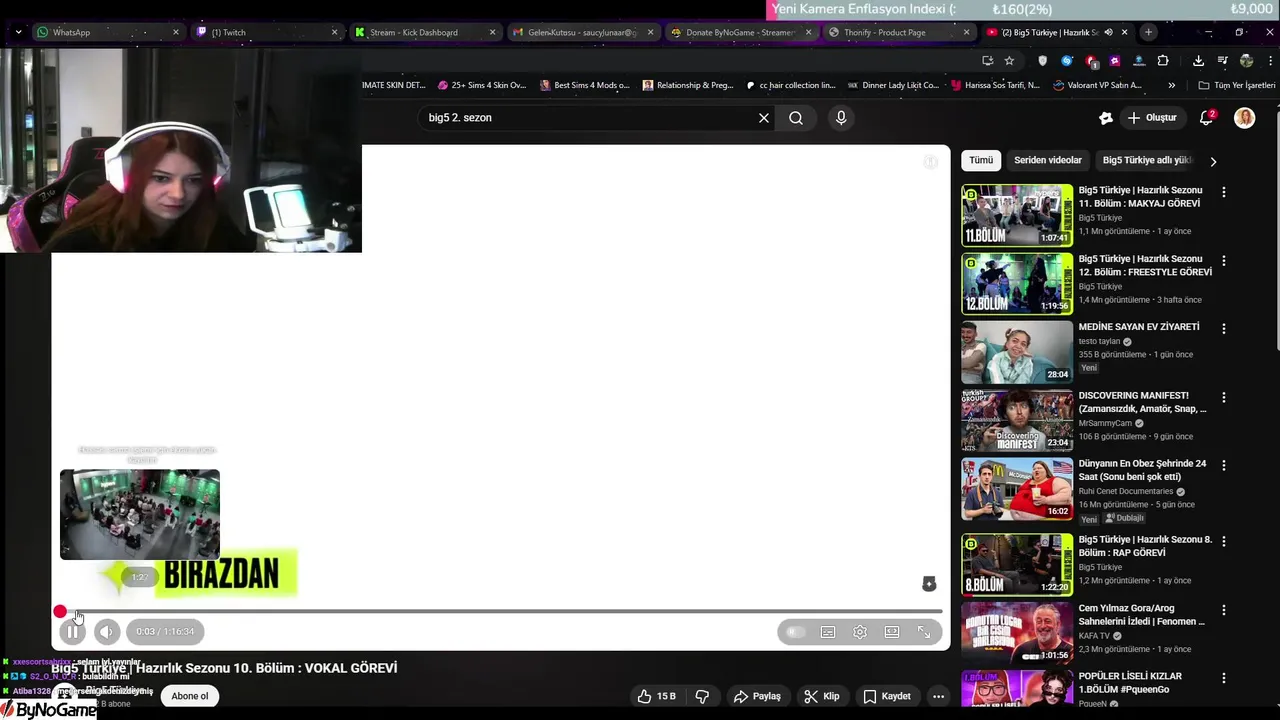
Task: Save the video with Kaydet button
Action: click(x=887, y=696)
